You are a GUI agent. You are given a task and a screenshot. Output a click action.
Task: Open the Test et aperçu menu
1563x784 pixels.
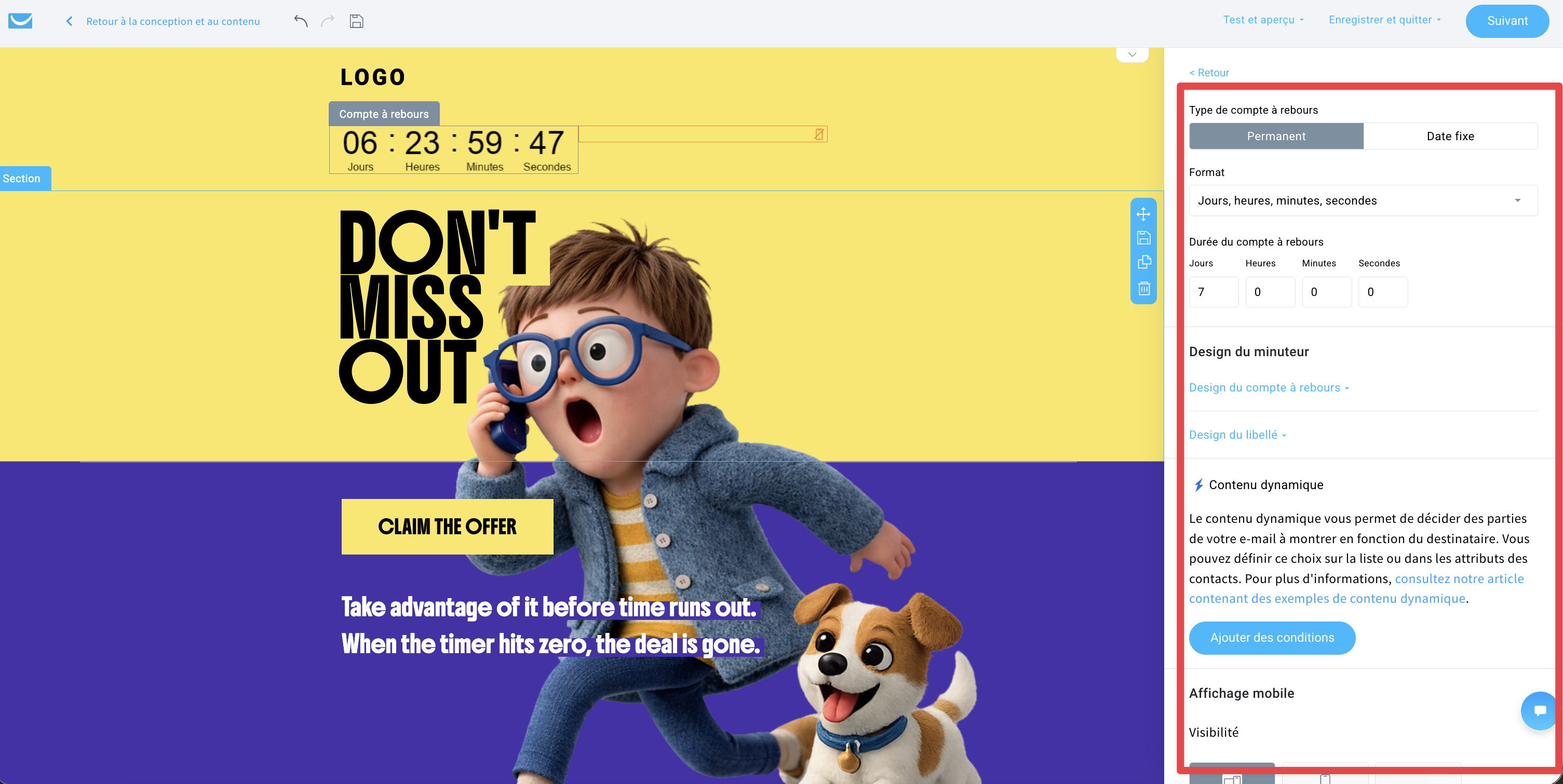1263,20
